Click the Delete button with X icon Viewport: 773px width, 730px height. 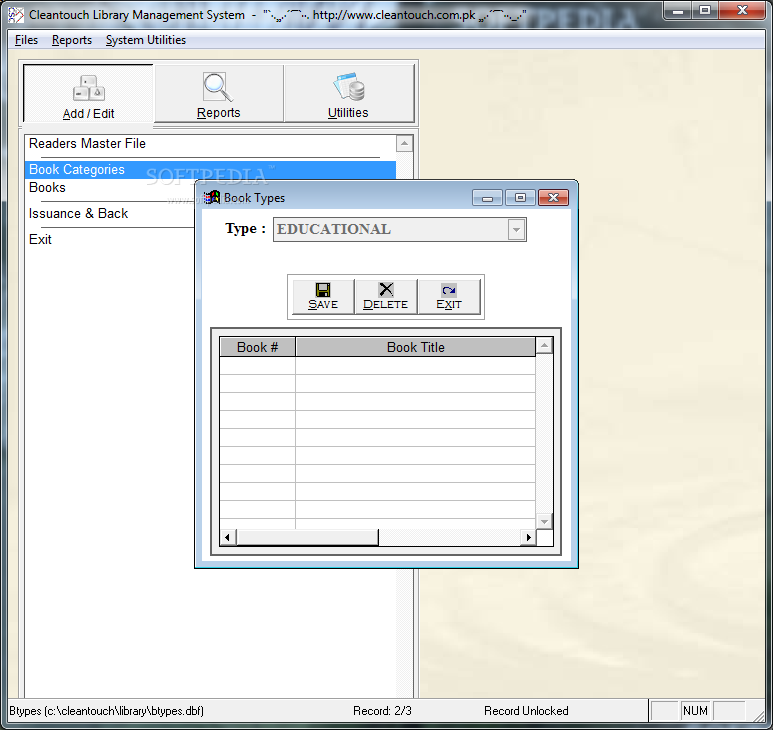386,297
